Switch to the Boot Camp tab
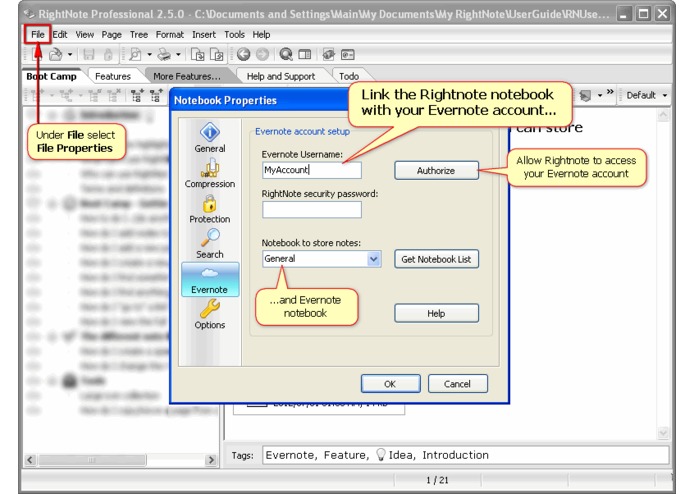 [x=51, y=76]
